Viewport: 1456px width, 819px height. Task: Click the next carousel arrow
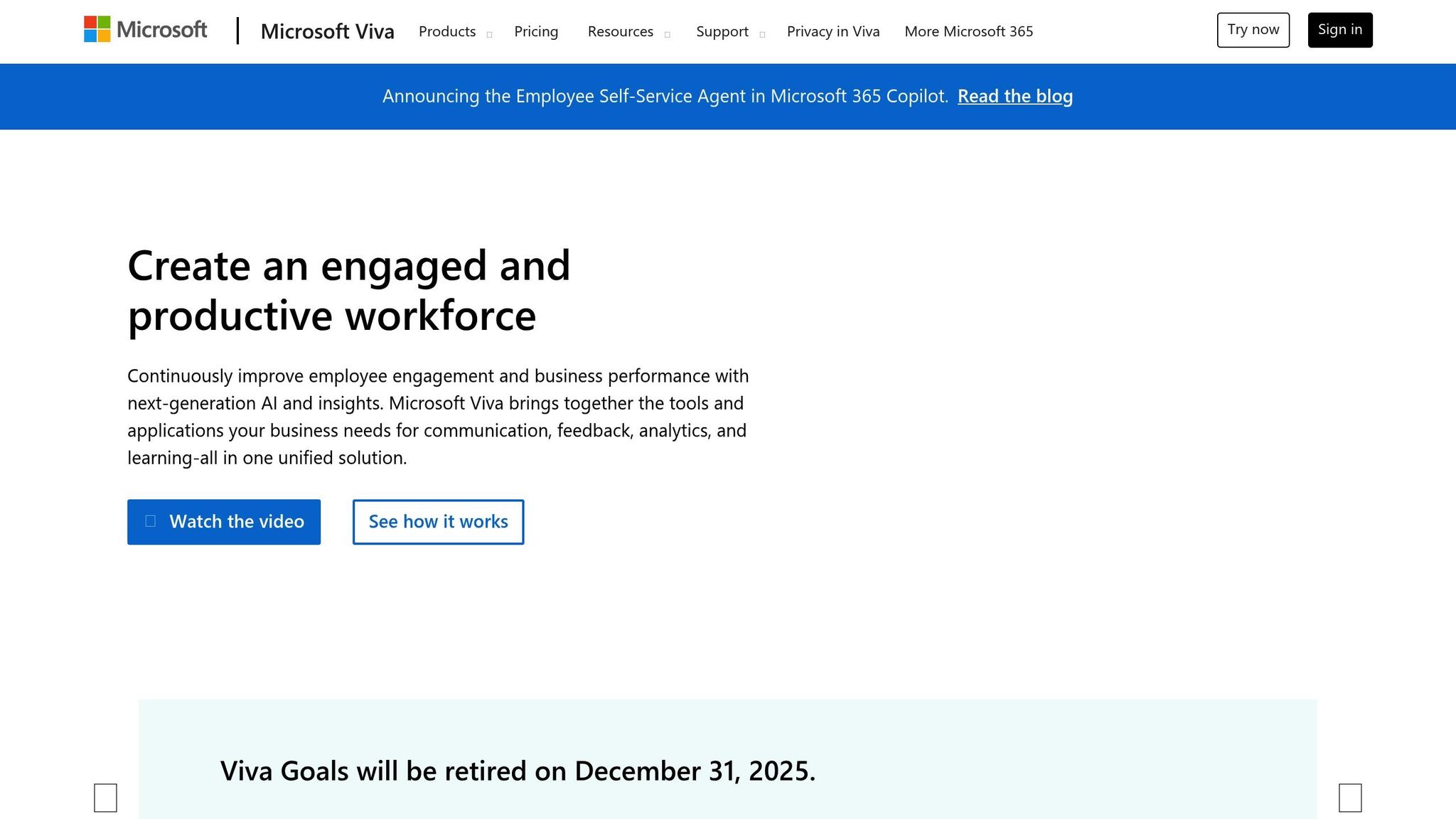point(1349,798)
